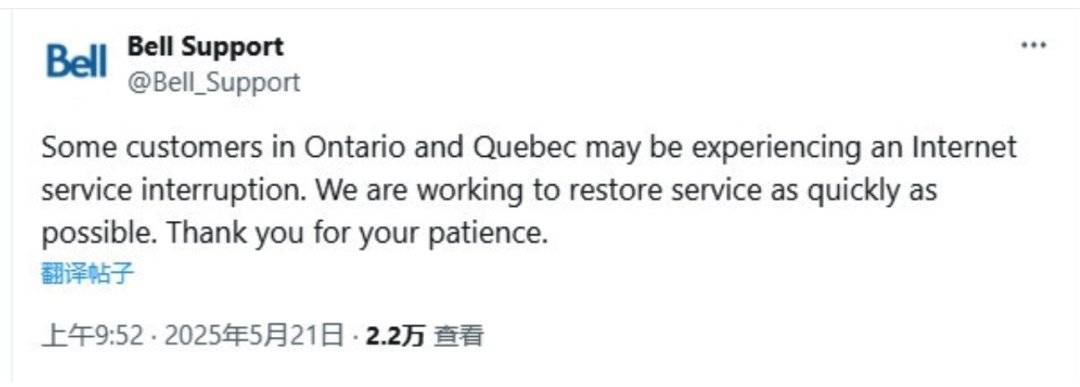Translate the post using 翻译帖子
The height and width of the screenshot is (387, 1080).
[x=87, y=273]
